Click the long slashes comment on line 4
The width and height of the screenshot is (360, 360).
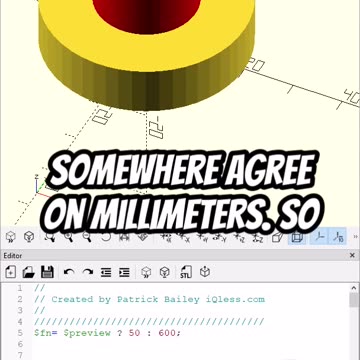(x=149, y=322)
